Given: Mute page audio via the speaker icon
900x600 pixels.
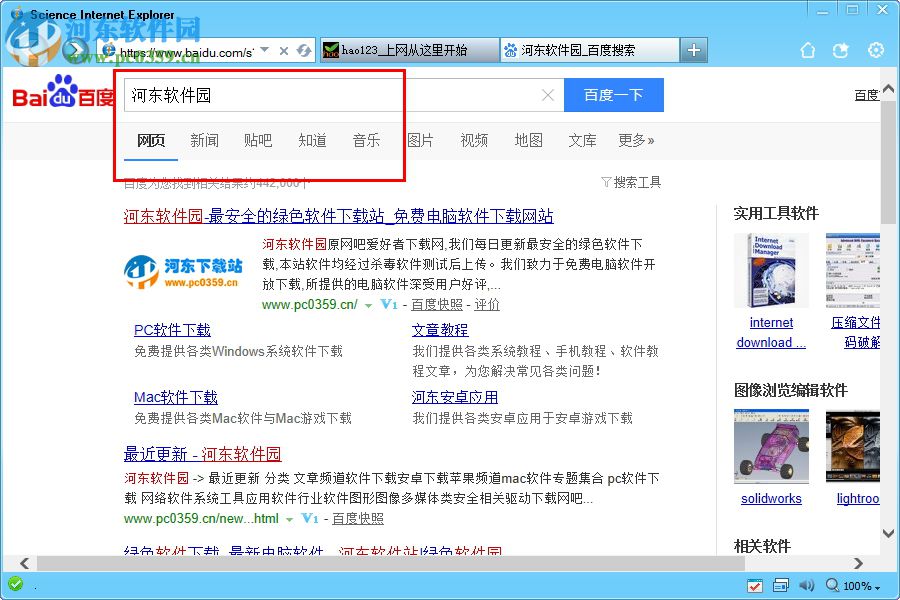Looking at the screenshot, I should 807,585.
